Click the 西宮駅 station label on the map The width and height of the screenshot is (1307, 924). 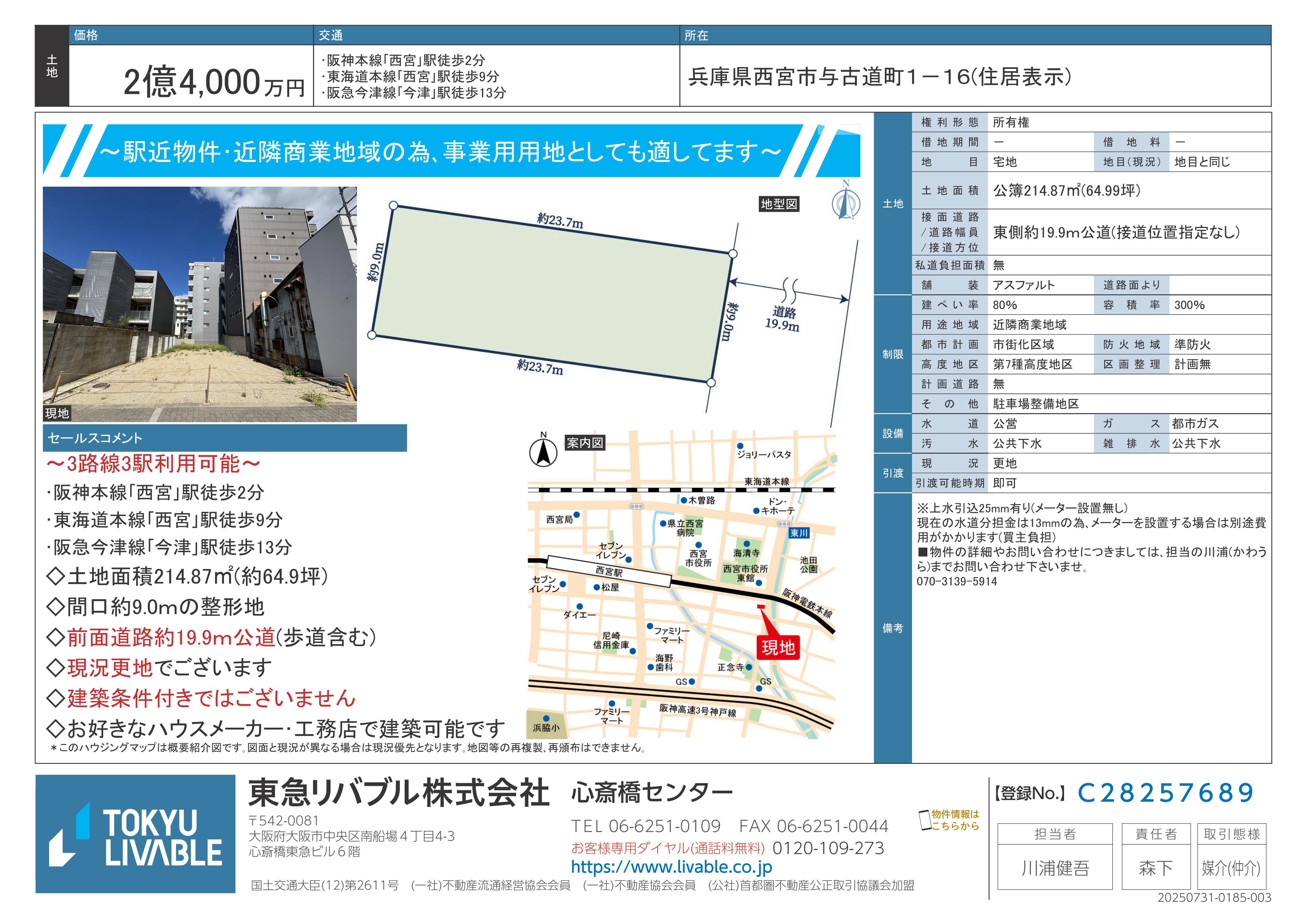[608, 571]
